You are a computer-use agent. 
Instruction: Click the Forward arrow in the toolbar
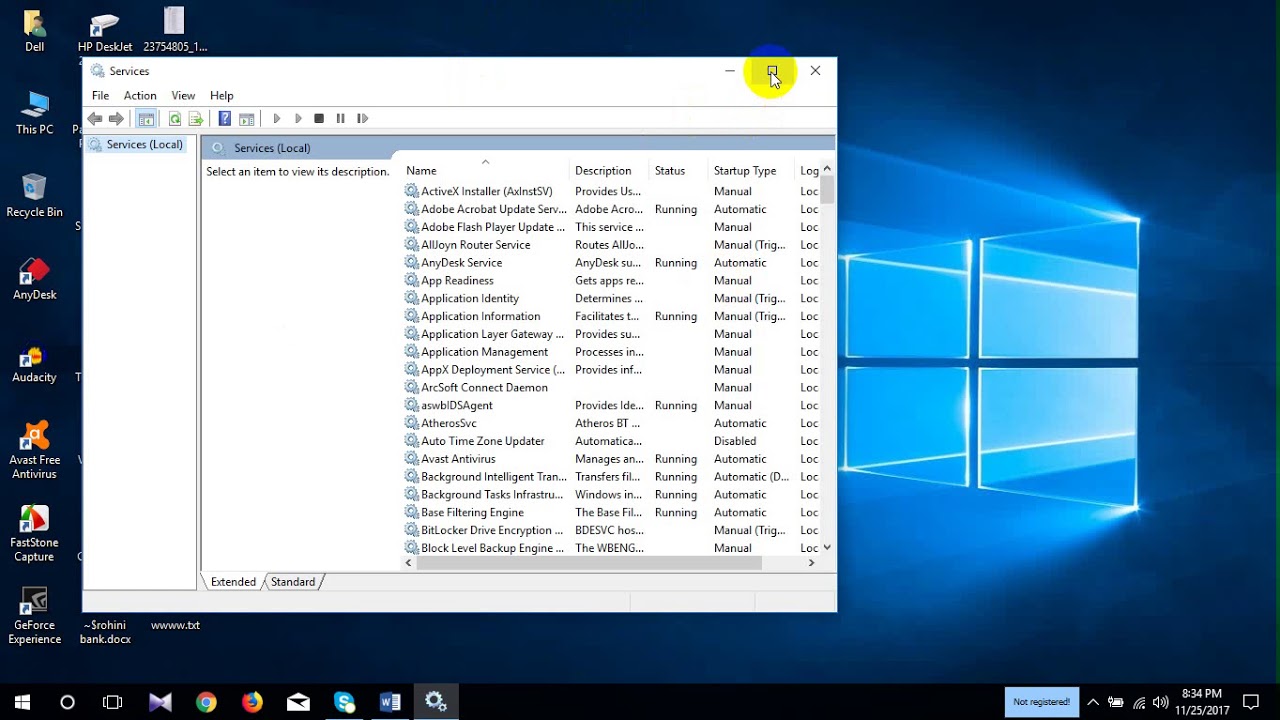click(x=116, y=119)
